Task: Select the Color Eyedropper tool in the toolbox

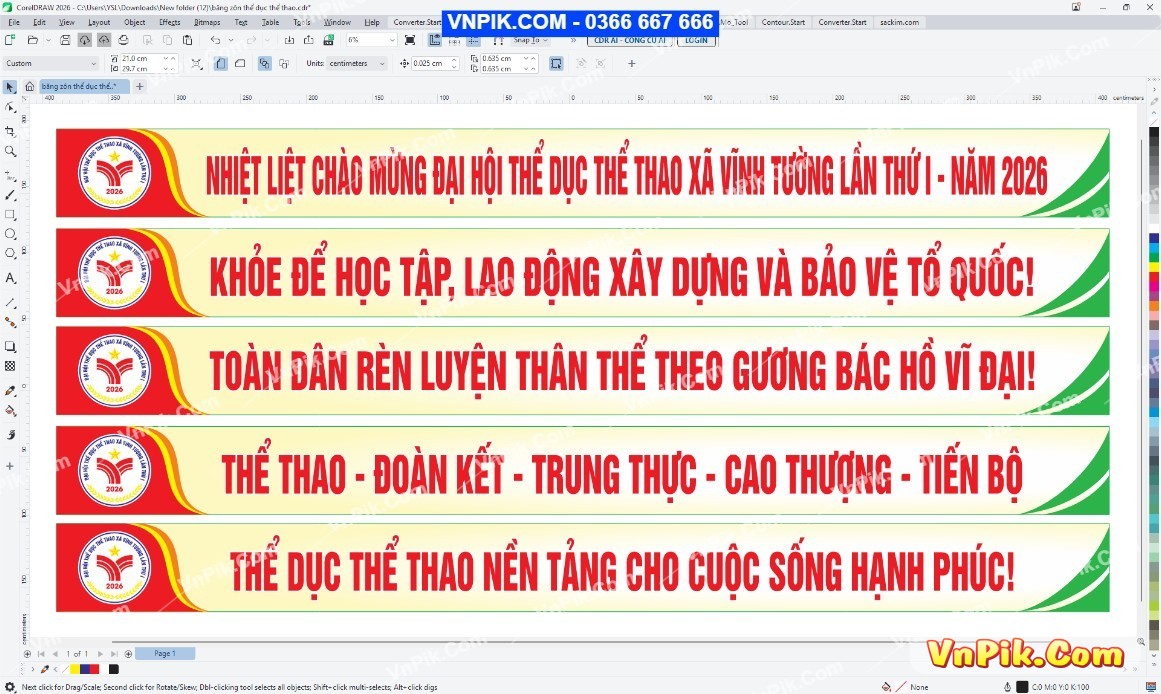Action: 10,390
